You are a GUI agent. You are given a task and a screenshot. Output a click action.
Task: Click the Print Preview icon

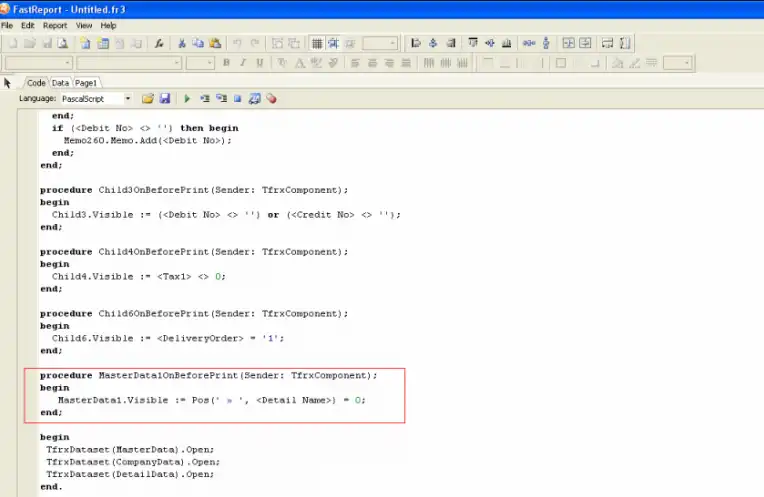(62, 43)
